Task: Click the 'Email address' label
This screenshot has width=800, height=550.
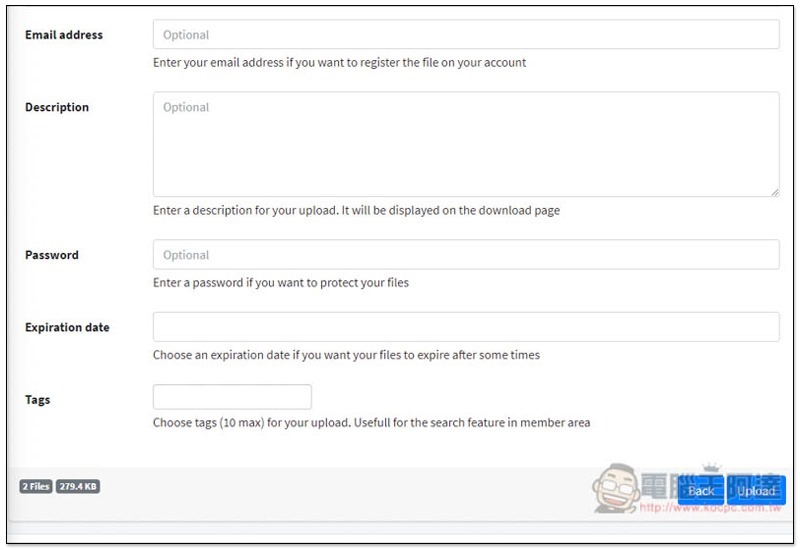Action: click(x=64, y=35)
